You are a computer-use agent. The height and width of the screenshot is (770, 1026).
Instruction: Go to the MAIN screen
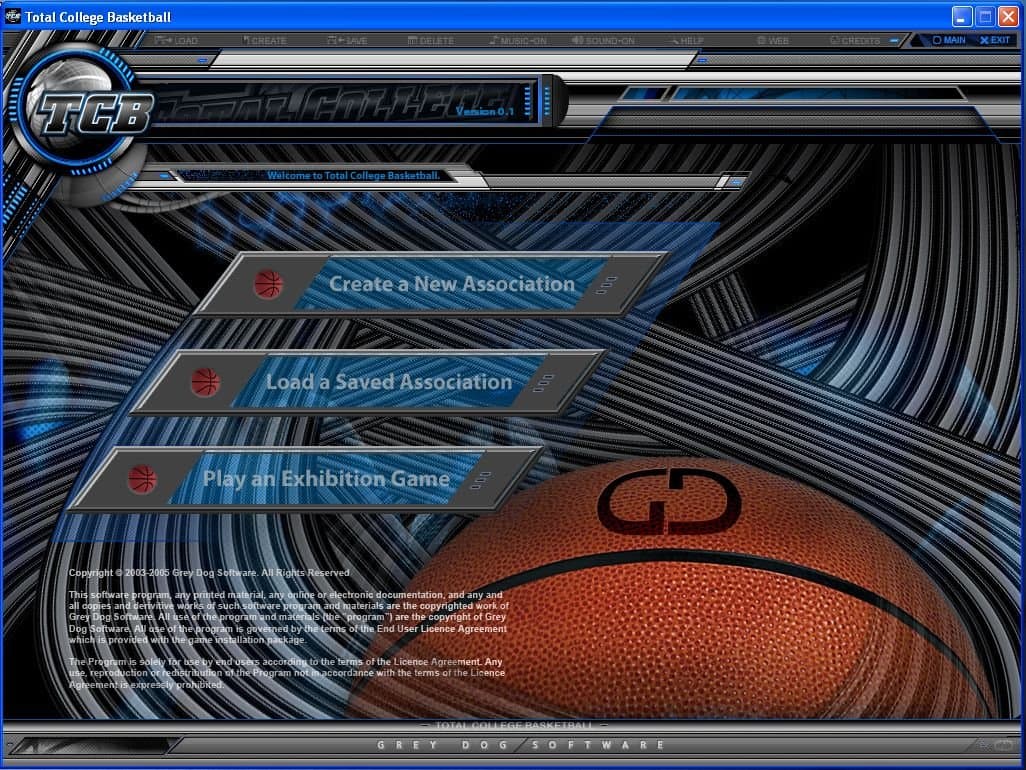949,40
